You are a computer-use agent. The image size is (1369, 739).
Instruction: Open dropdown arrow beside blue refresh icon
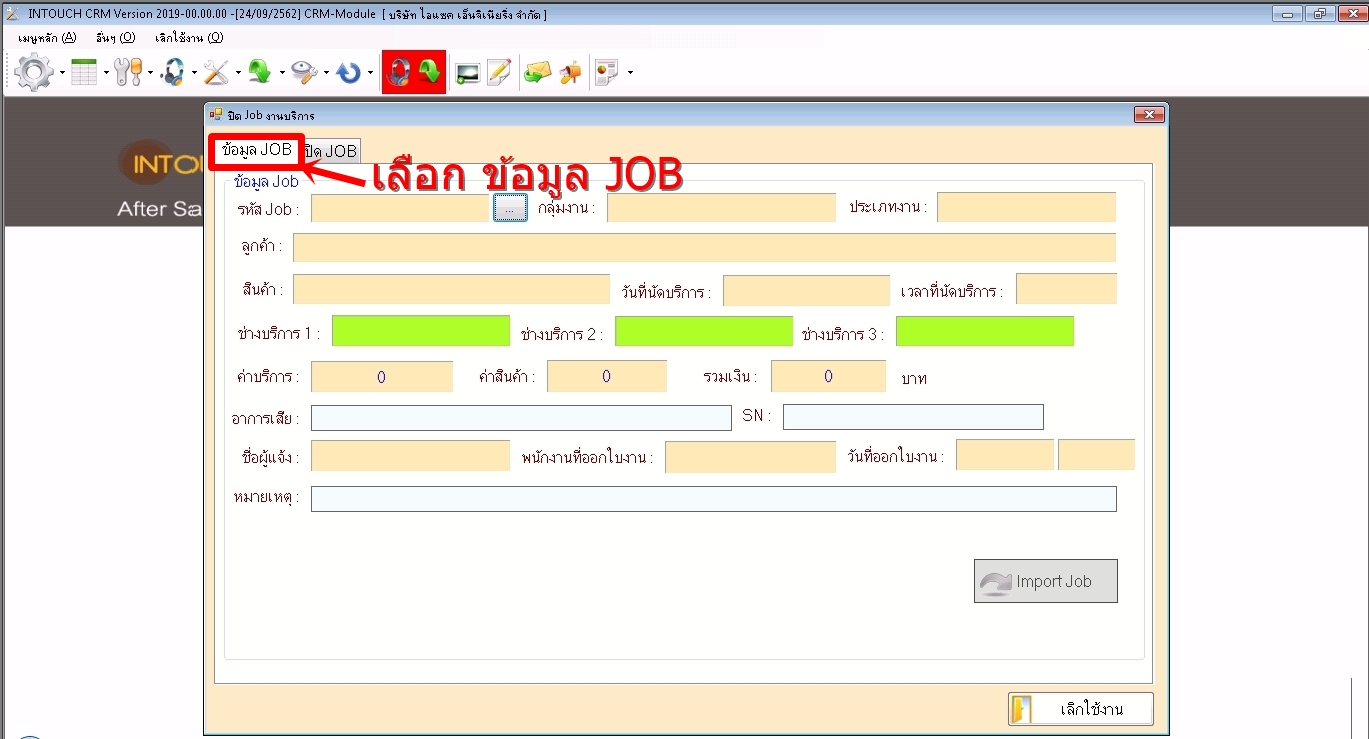point(370,74)
